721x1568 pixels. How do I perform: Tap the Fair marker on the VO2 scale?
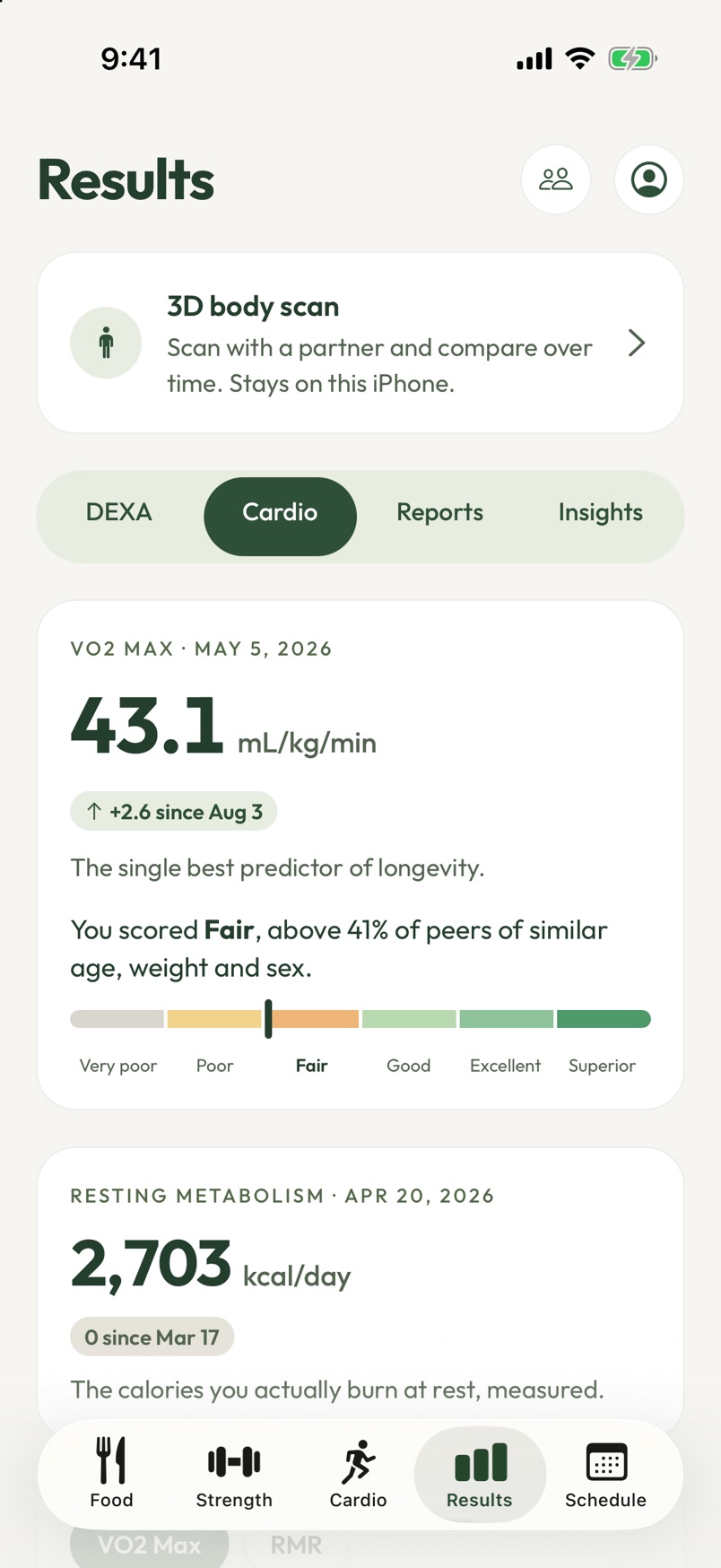pos(268,1019)
